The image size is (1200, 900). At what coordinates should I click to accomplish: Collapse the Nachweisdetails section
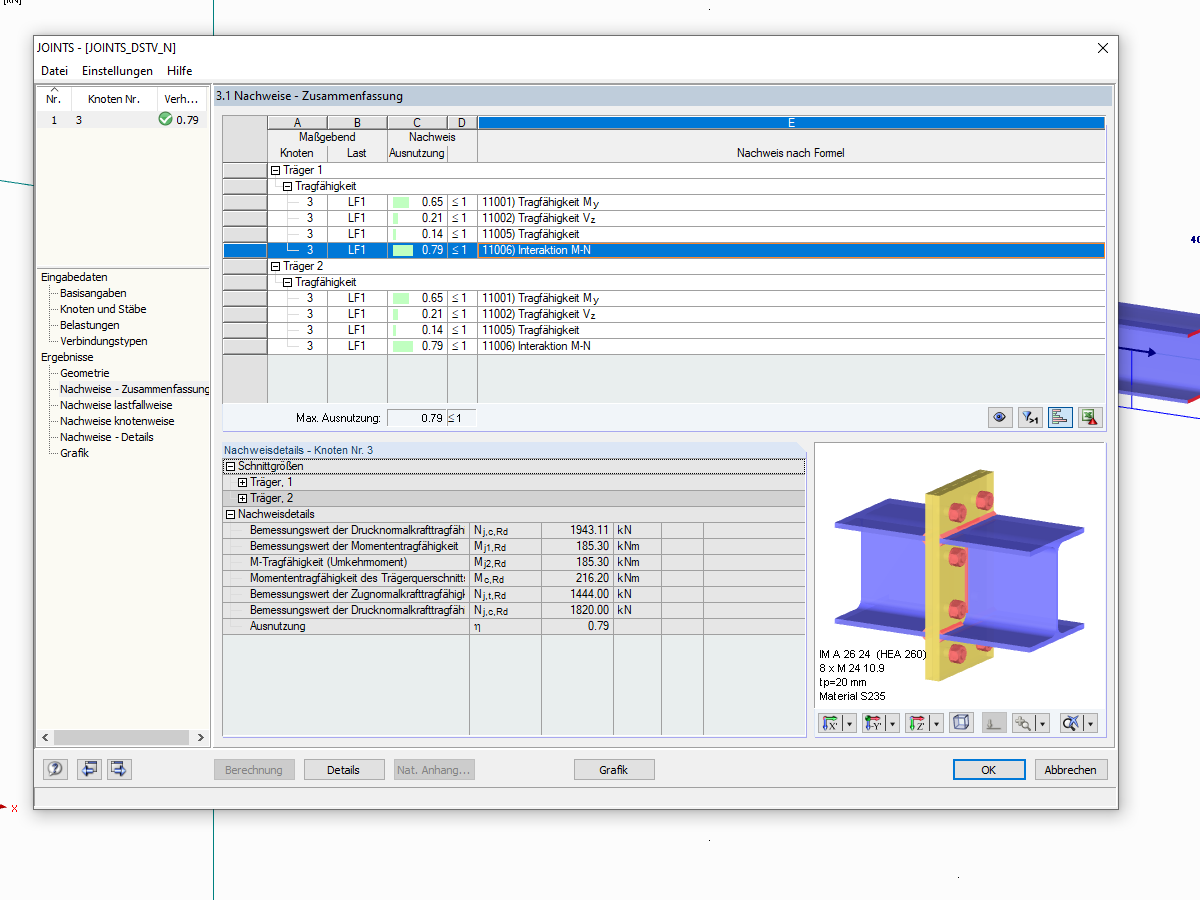pyautogui.click(x=230, y=514)
